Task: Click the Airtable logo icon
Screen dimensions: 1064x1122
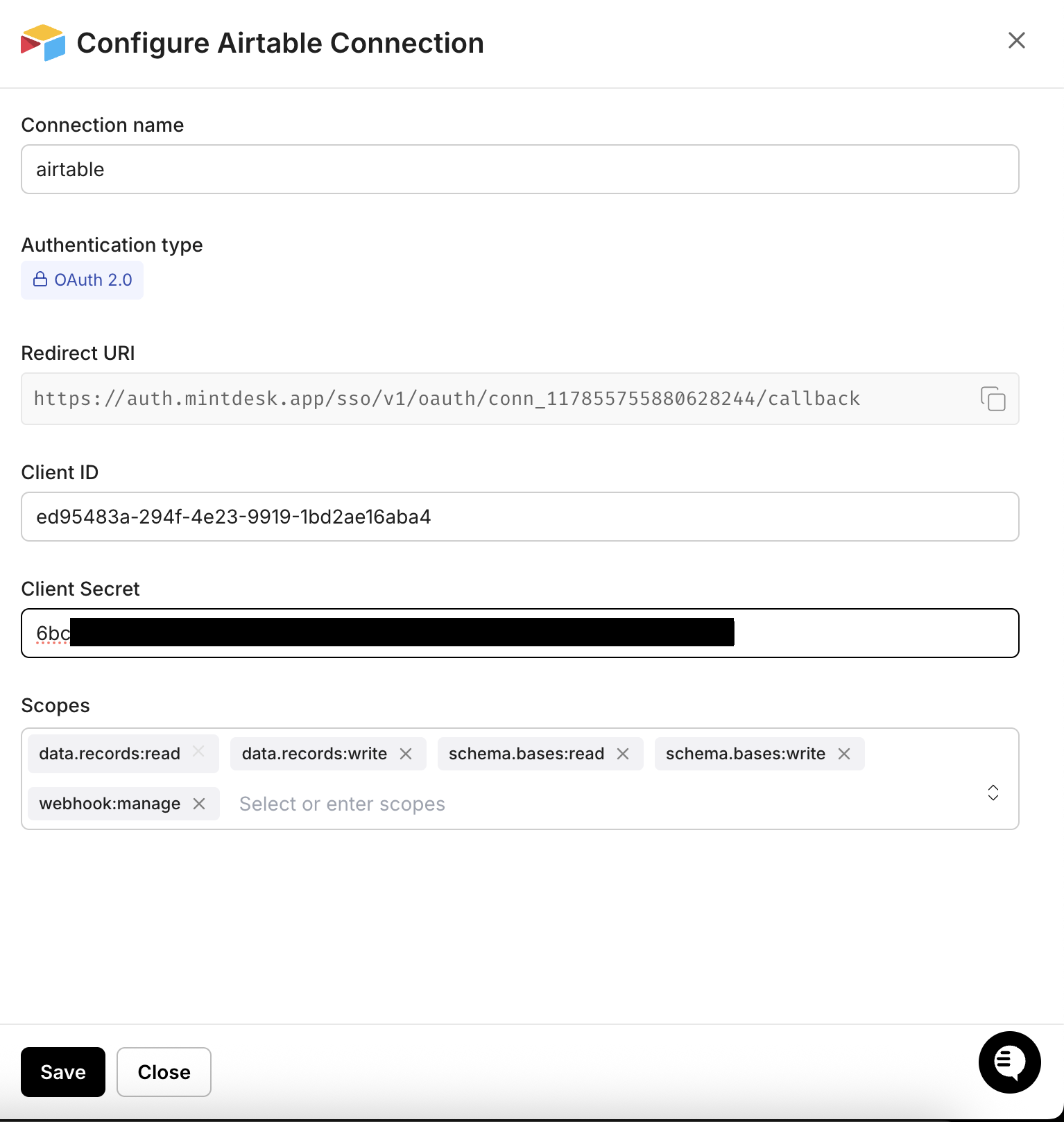Action: 42,42
